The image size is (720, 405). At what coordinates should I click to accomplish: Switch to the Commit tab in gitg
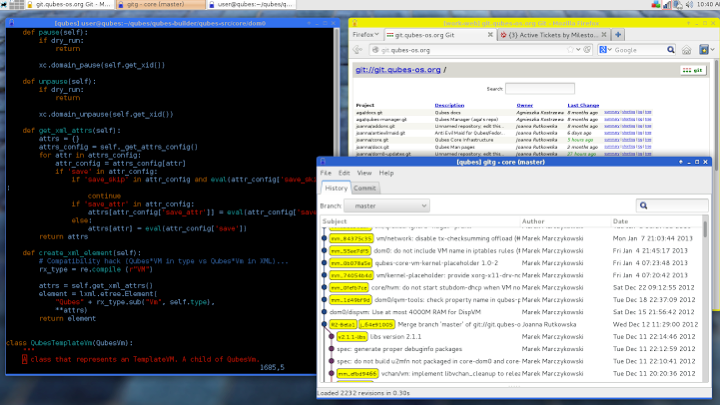365,188
